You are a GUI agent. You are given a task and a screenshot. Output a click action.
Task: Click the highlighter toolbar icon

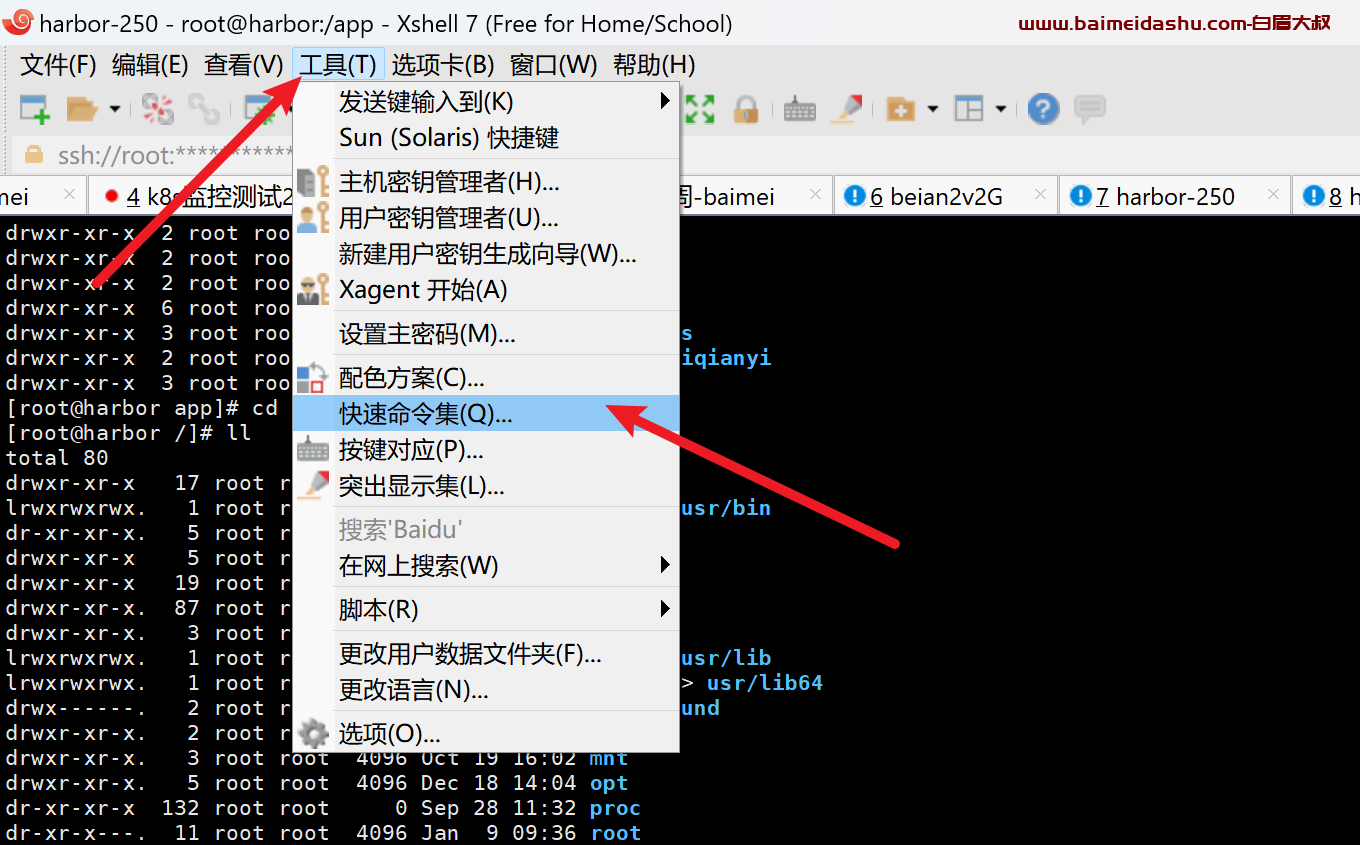tap(847, 108)
